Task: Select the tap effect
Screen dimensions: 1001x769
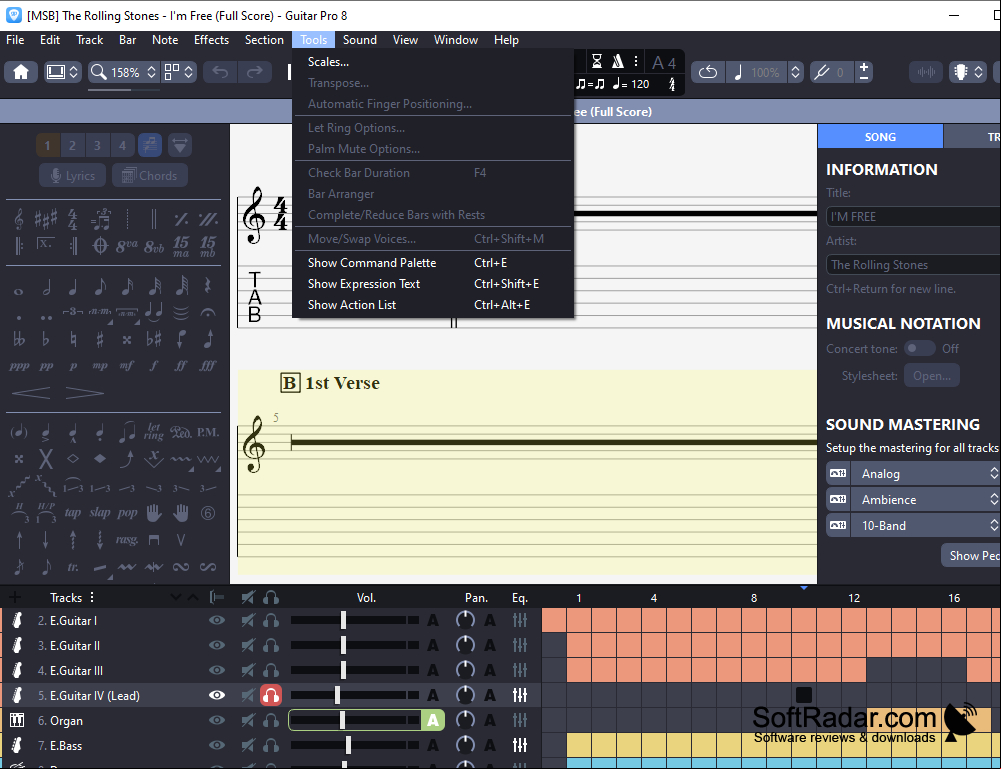Action: pos(73,512)
